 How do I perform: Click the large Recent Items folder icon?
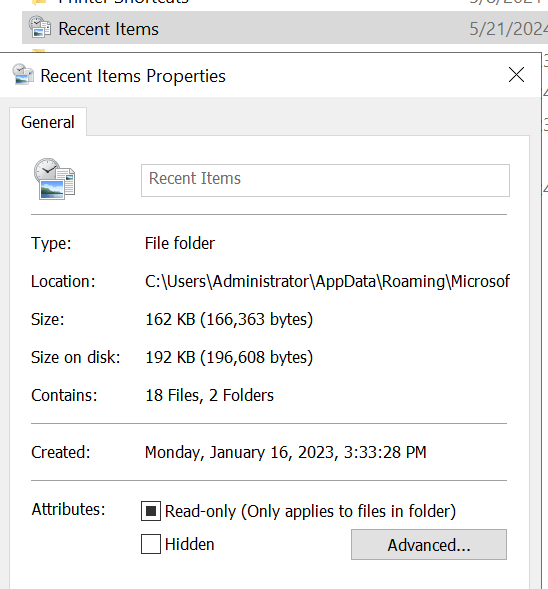click(x=55, y=179)
